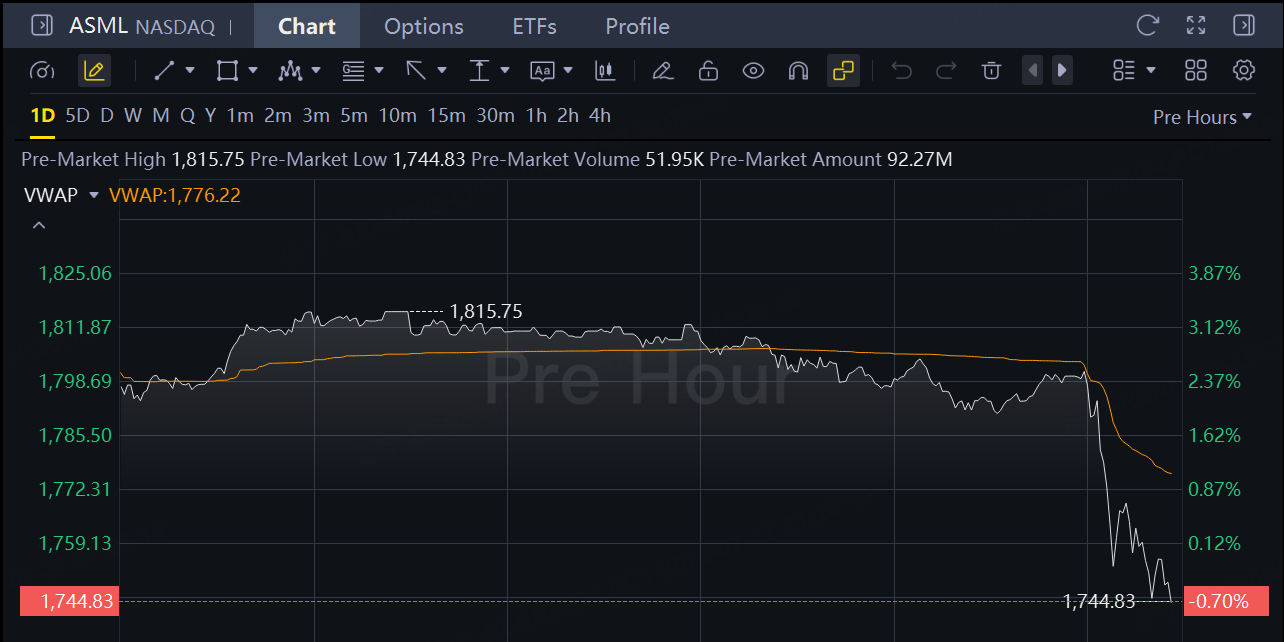The image size is (1284, 642).
Task: Select the 5D timeframe
Action: (77, 116)
